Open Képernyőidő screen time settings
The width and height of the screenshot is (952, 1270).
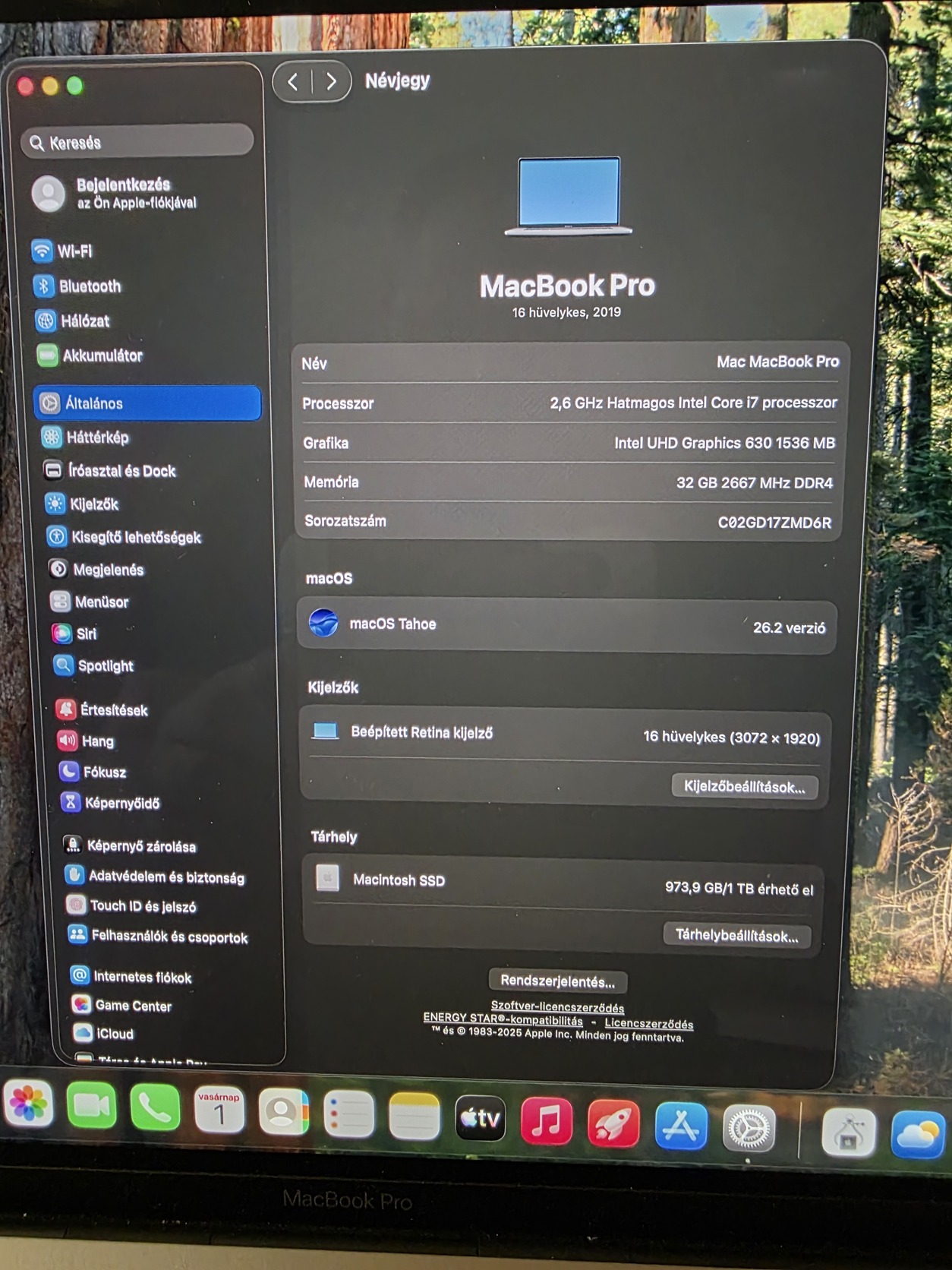click(111, 803)
